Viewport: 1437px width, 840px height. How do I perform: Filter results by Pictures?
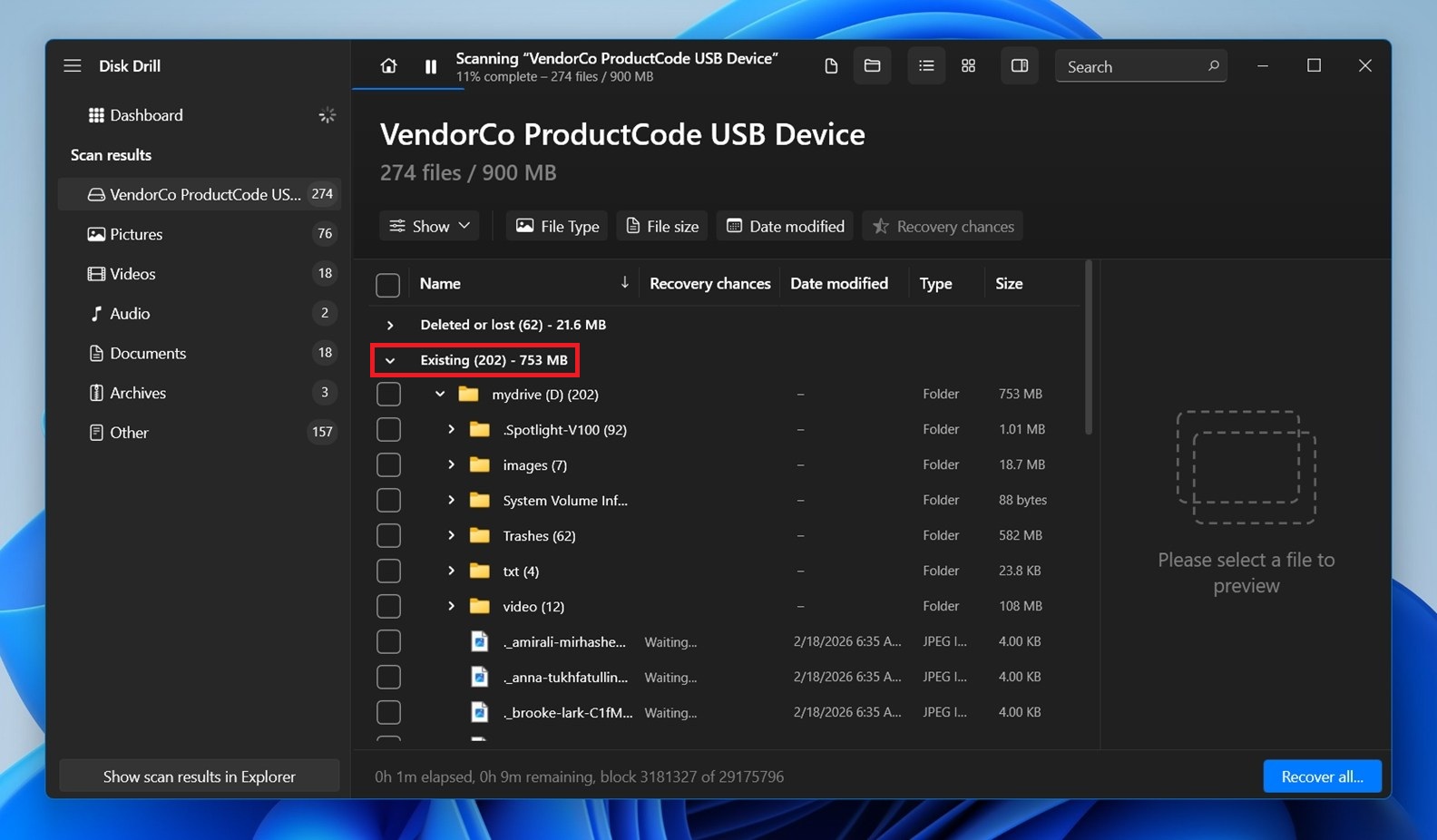pyautogui.click(x=200, y=234)
